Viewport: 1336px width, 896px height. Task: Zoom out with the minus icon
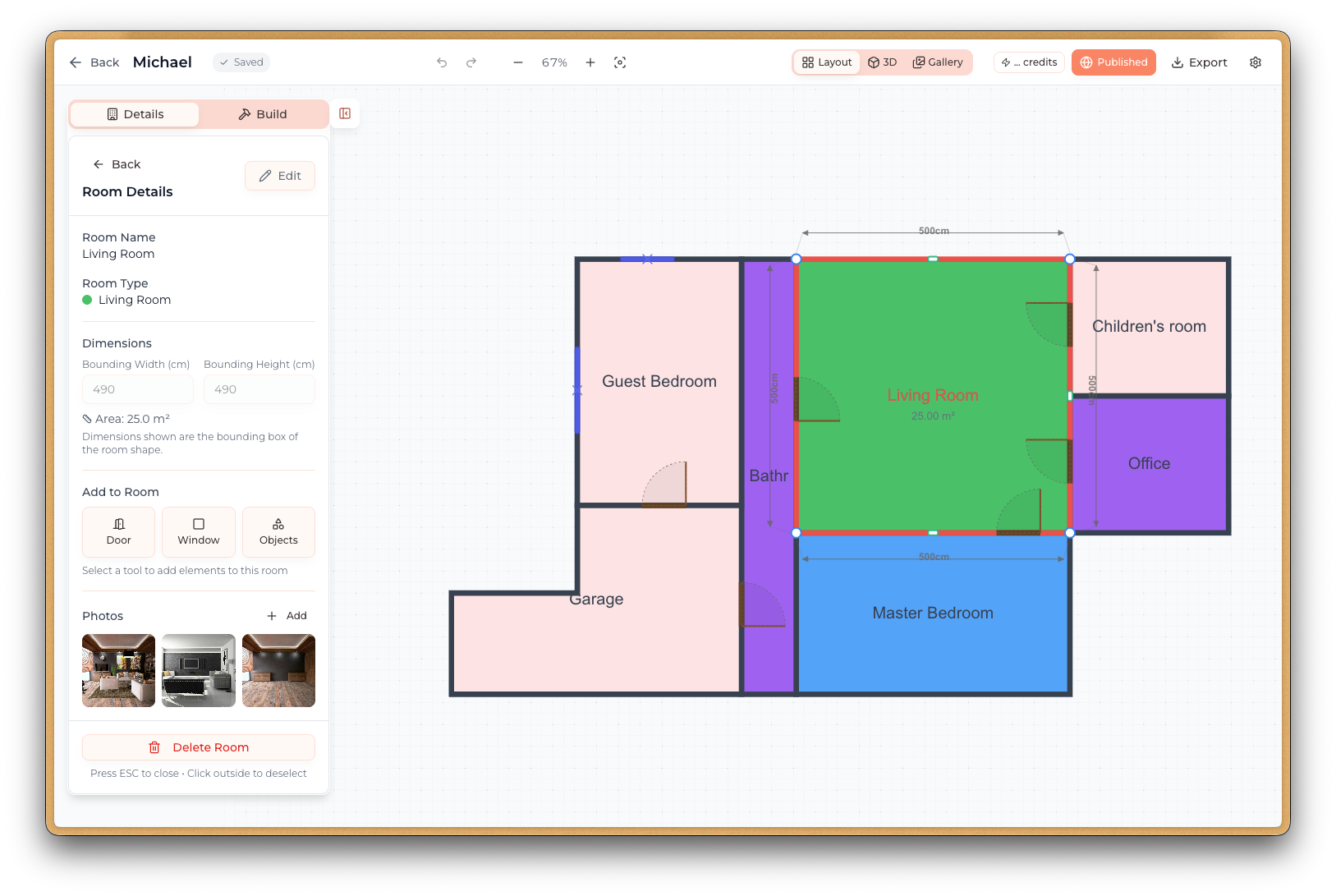point(517,62)
